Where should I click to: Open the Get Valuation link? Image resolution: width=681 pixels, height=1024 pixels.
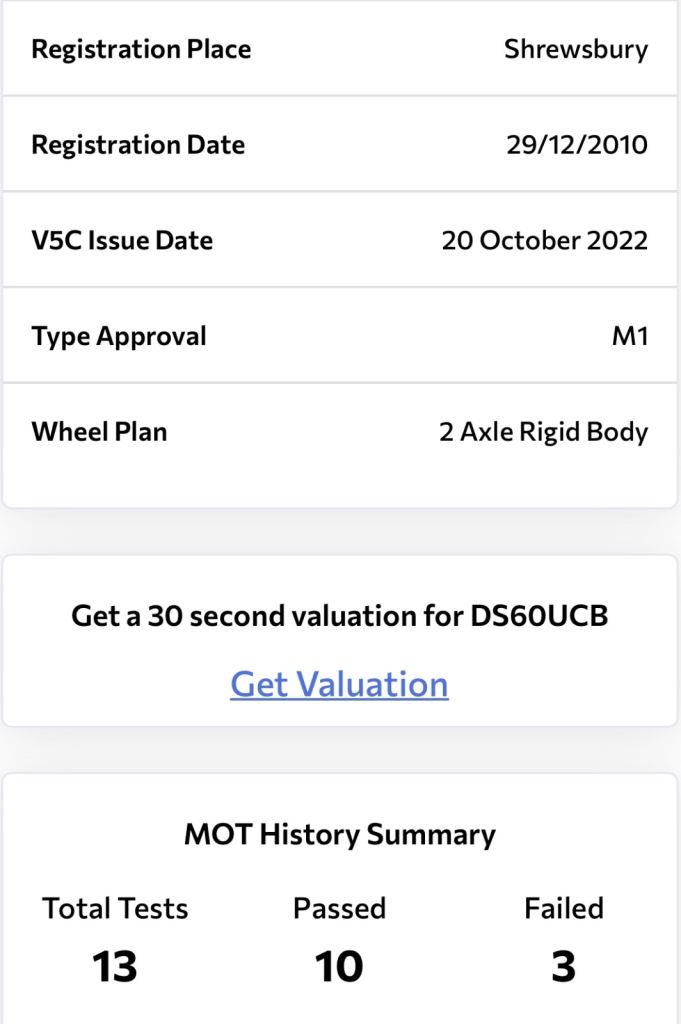pos(339,684)
